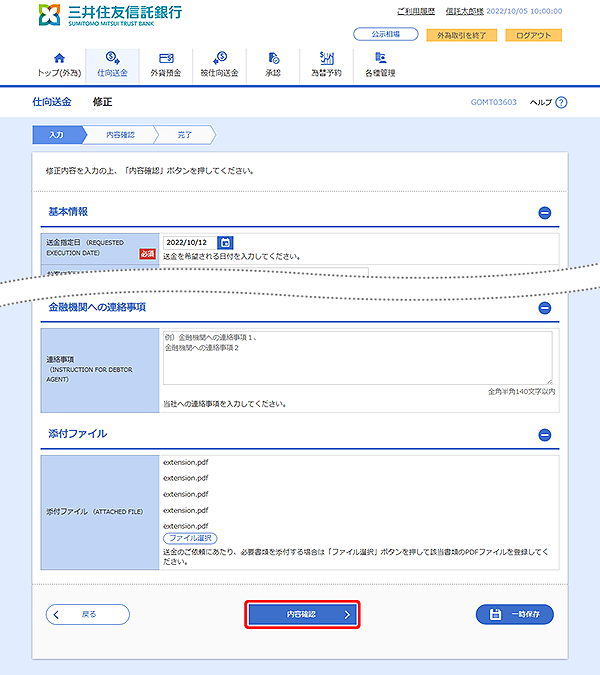Click the 連絡事項 text area

click(x=358, y=358)
